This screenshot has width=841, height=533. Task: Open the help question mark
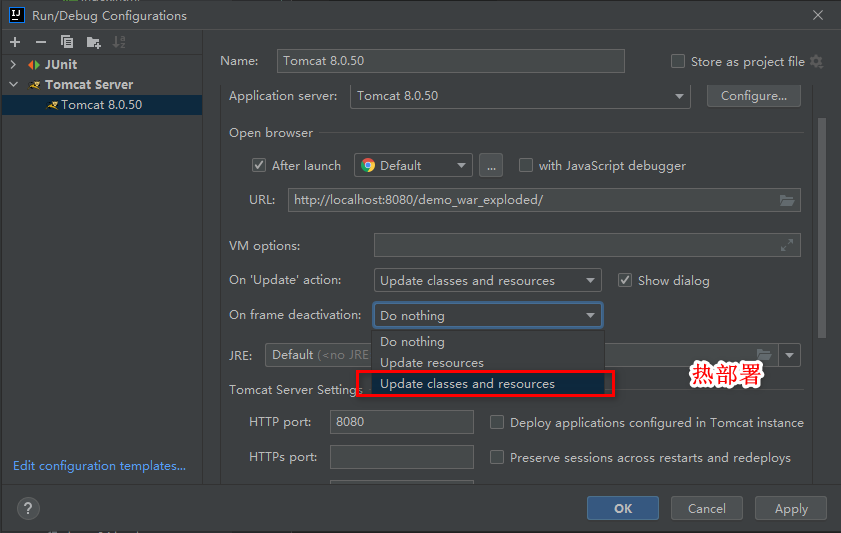click(28, 508)
